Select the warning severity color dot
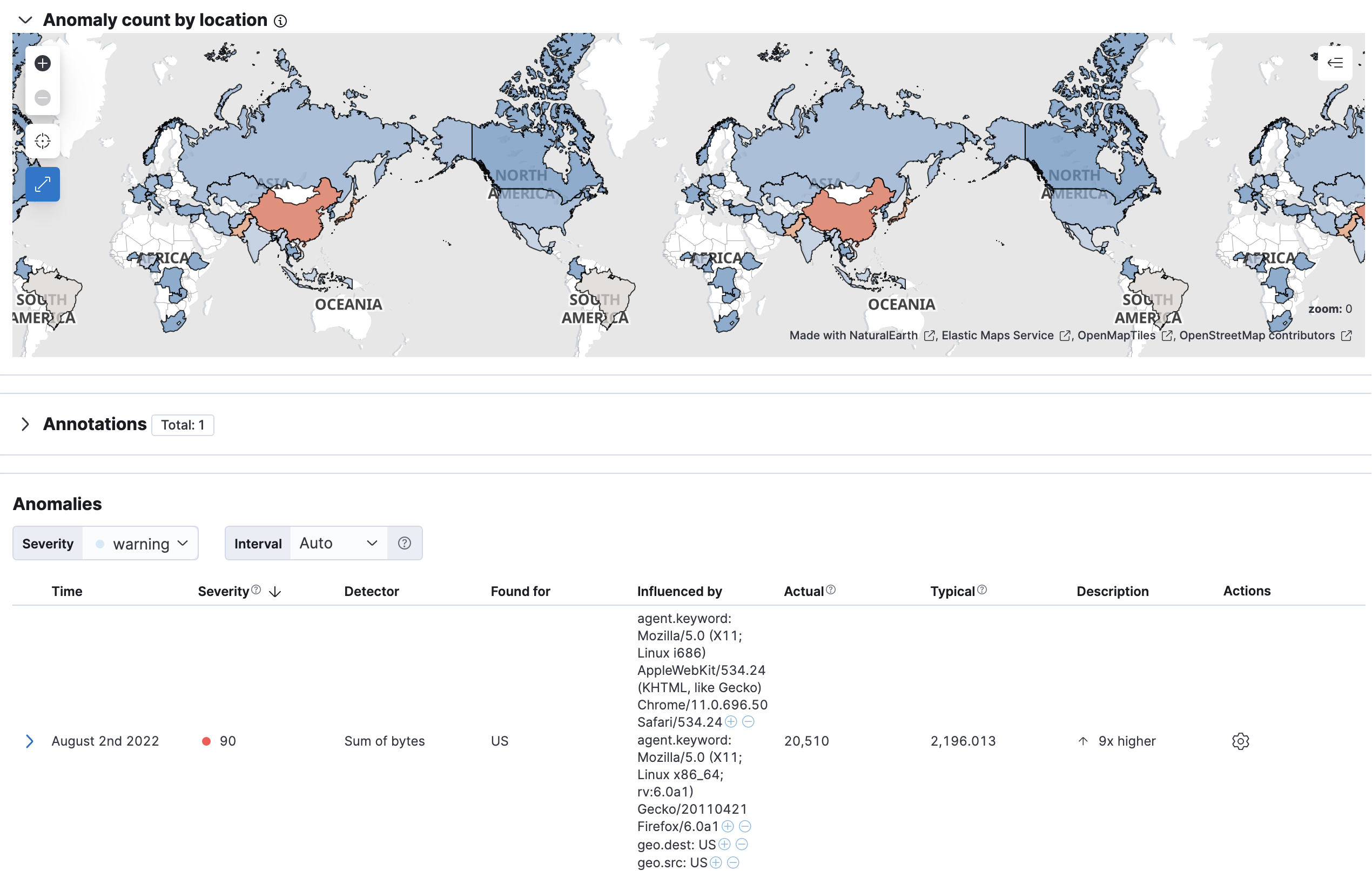 (x=102, y=543)
